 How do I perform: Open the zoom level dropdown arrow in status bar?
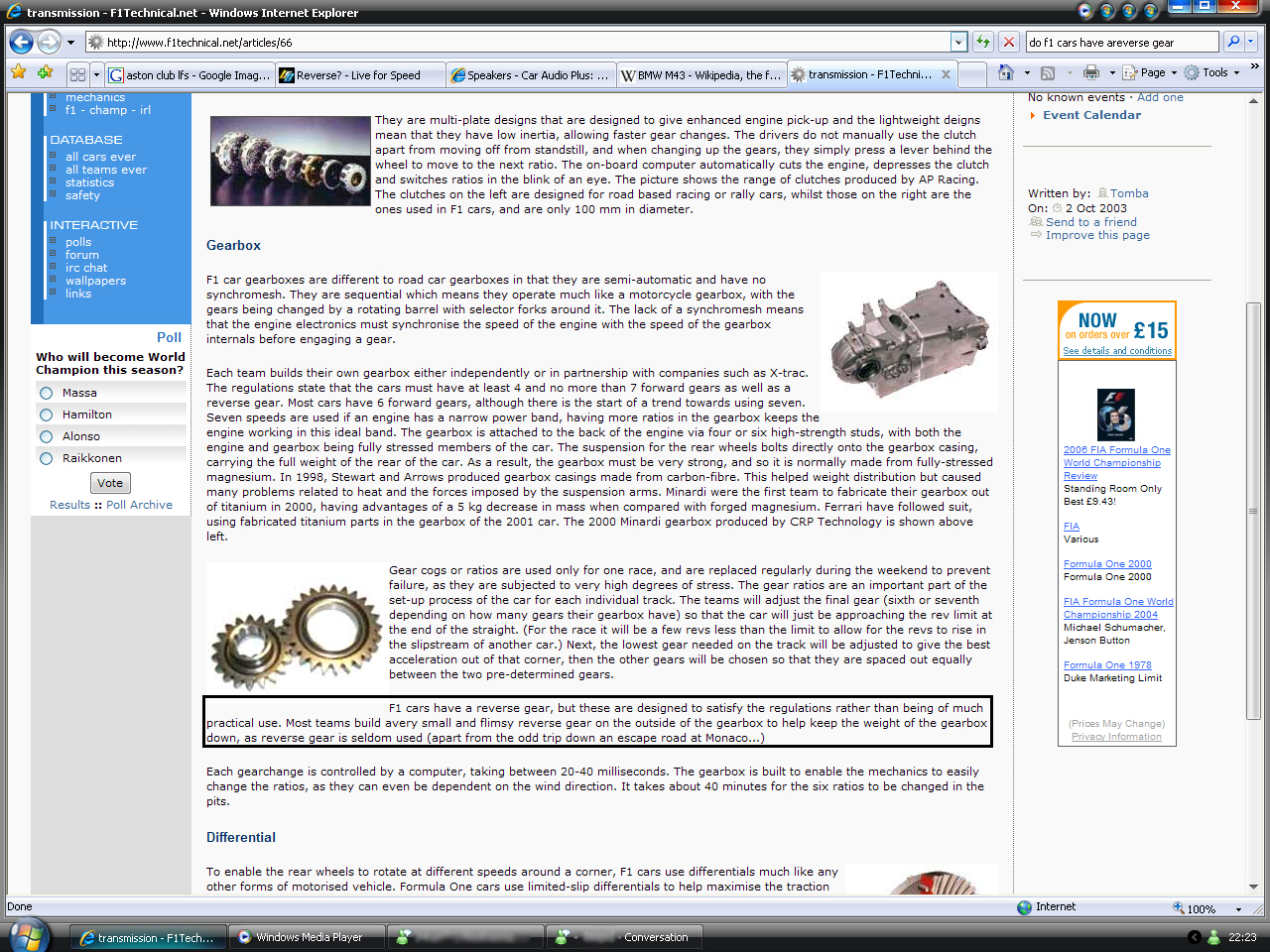tap(1238, 908)
